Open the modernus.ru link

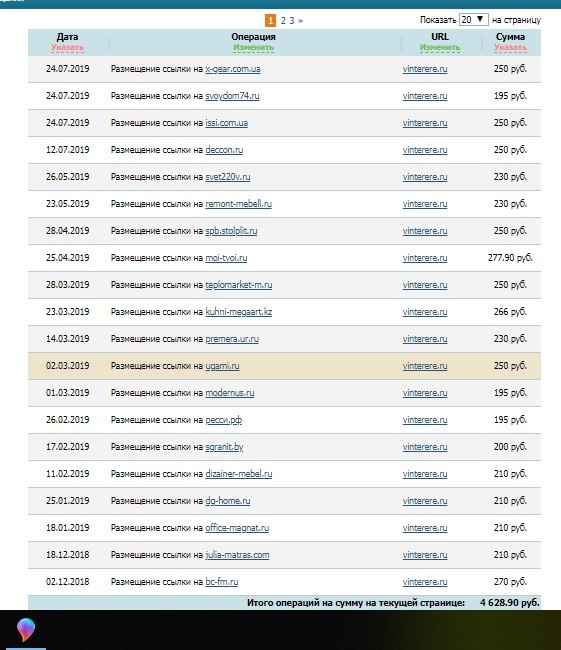coord(230,393)
